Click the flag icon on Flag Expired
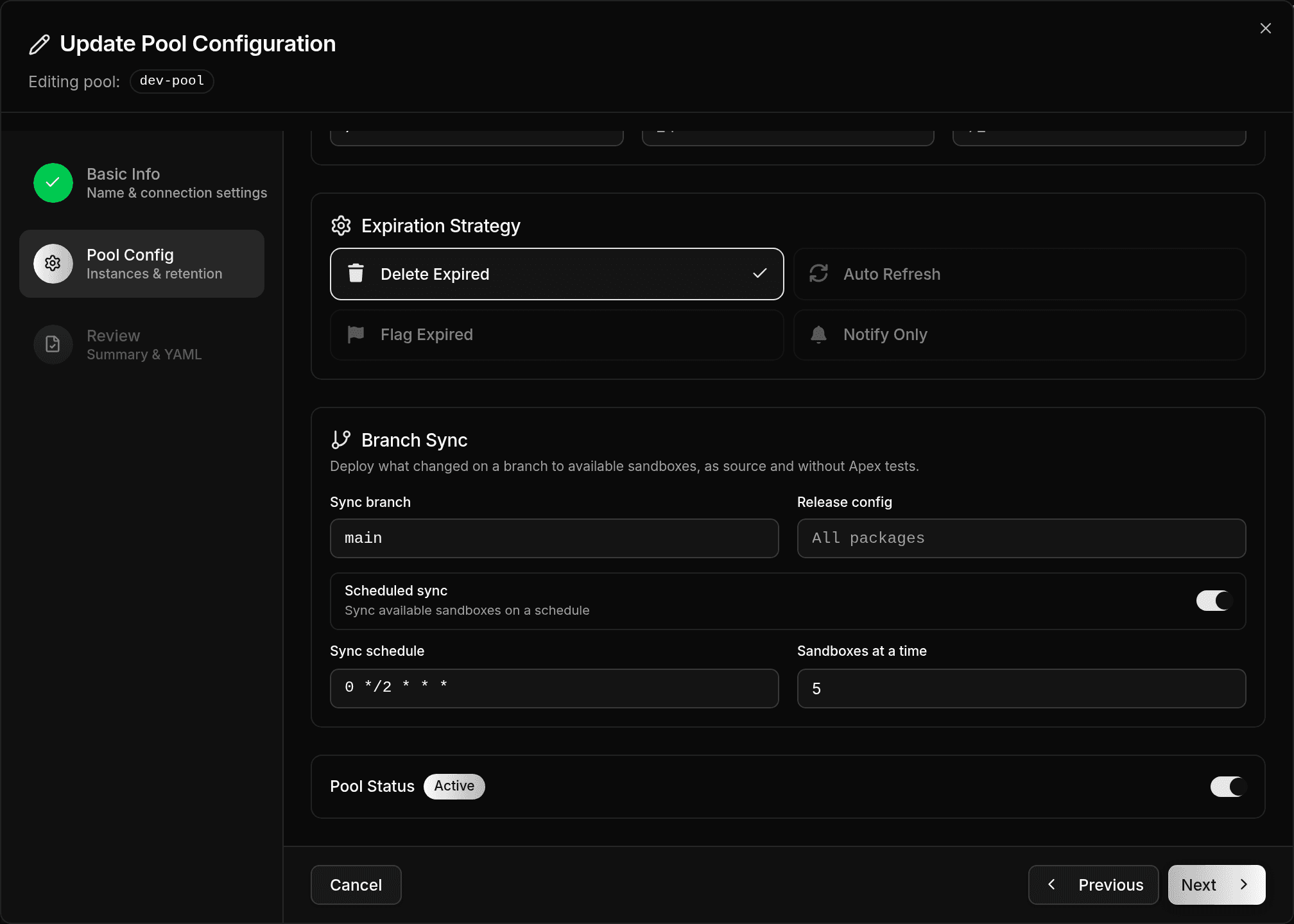 click(356, 334)
